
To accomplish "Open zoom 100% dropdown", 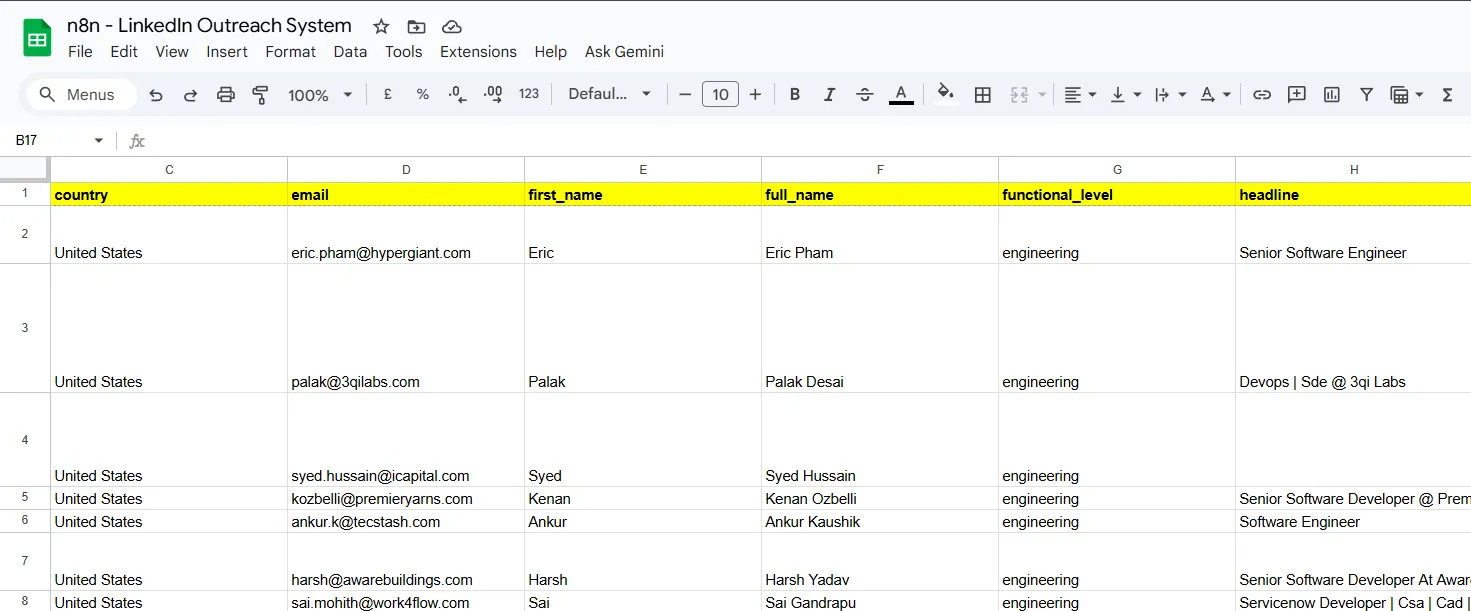I will [320, 95].
